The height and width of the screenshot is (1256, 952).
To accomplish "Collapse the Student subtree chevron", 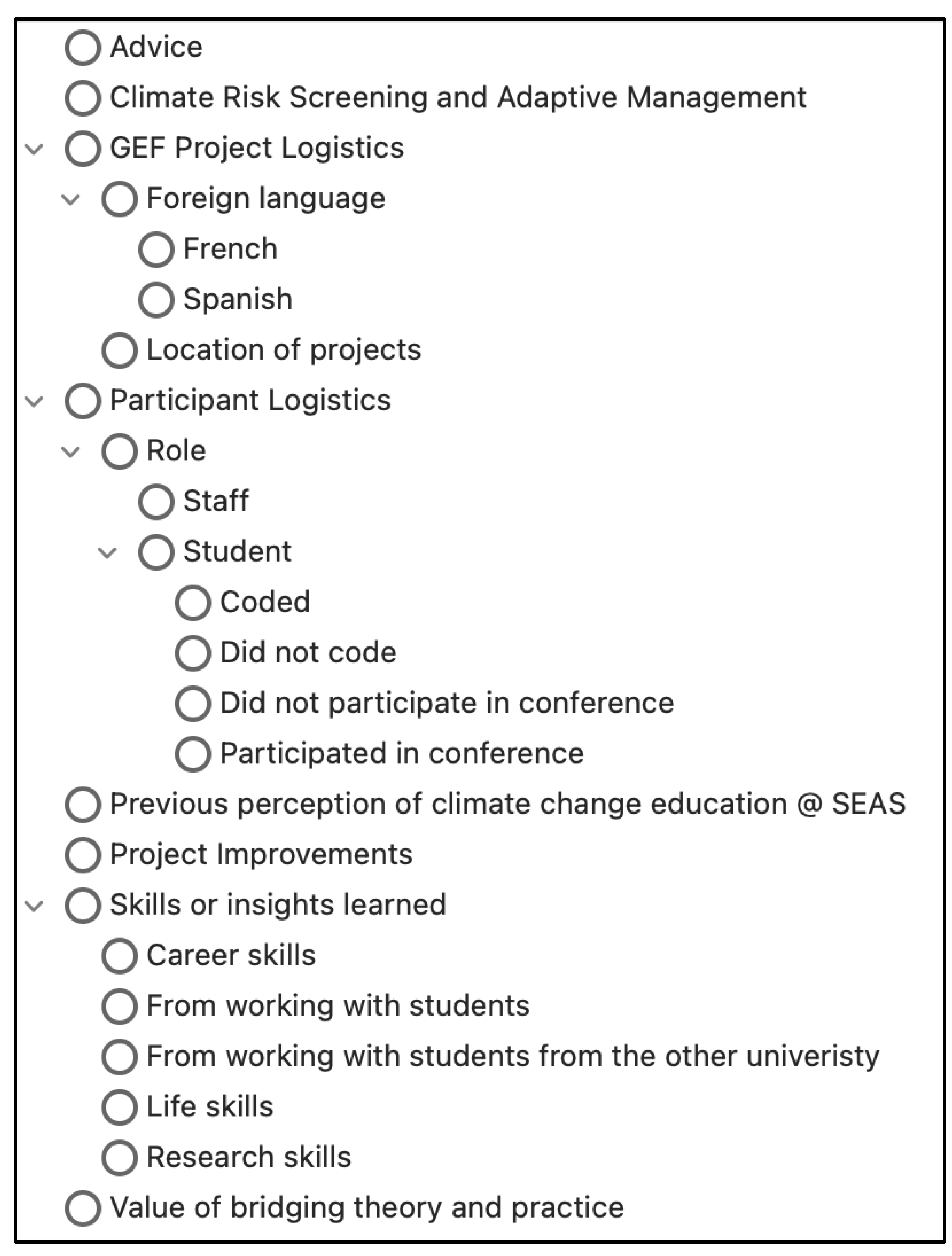I will (107, 552).
